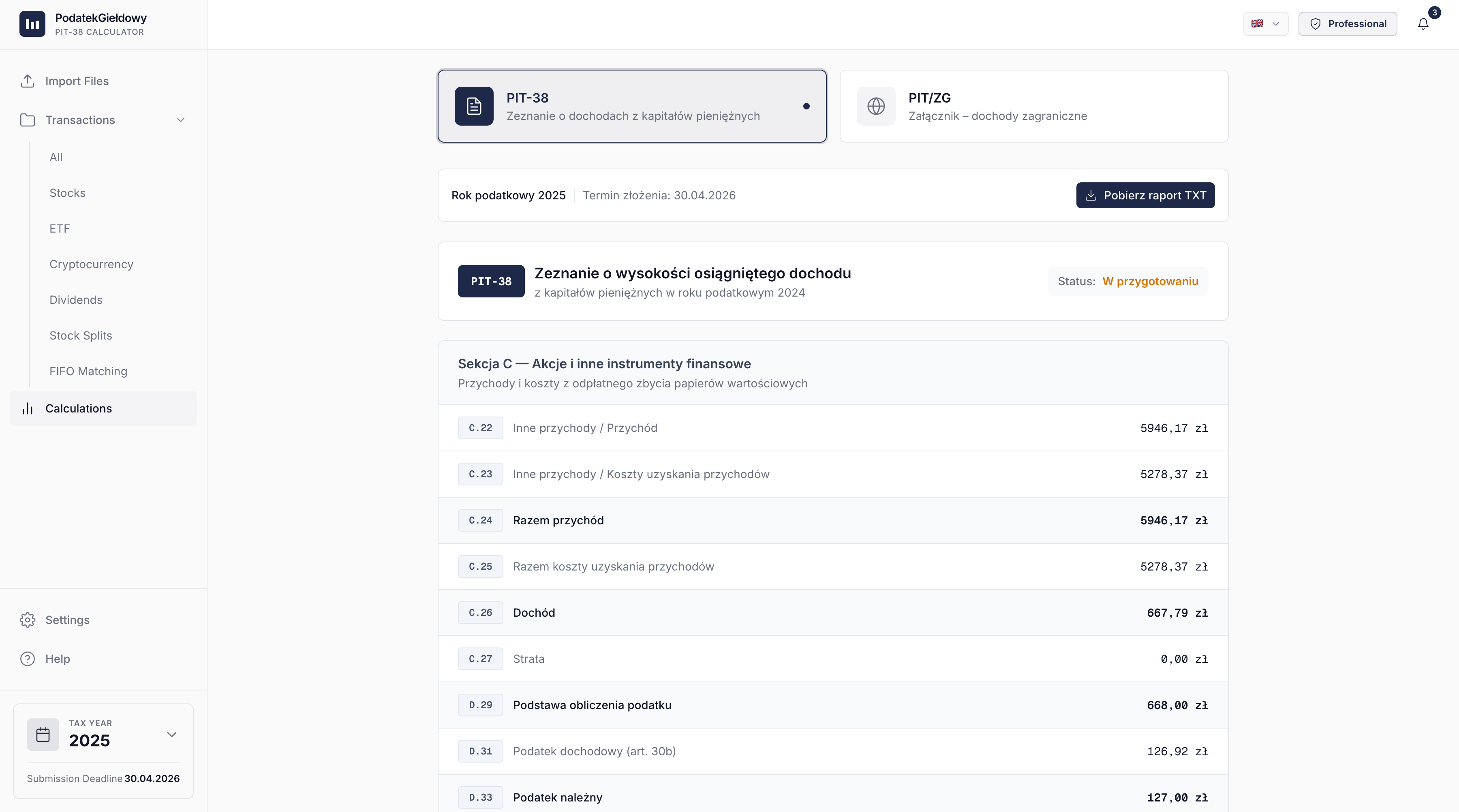This screenshot has height=812, width=1459.
Task: Select the PIT-38 form tab
Action: pyautogui.click(x=631, y=106)
